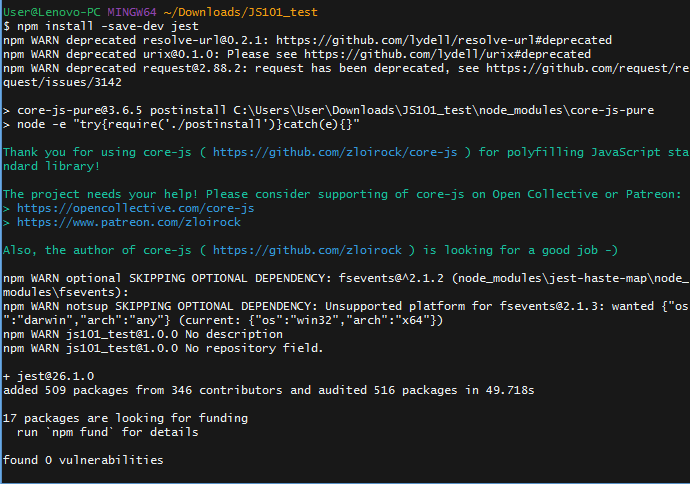Screen dimensions: 690x484
Task: Click 'added 509 packages from 346 contributors'
Action: (143, 390)
